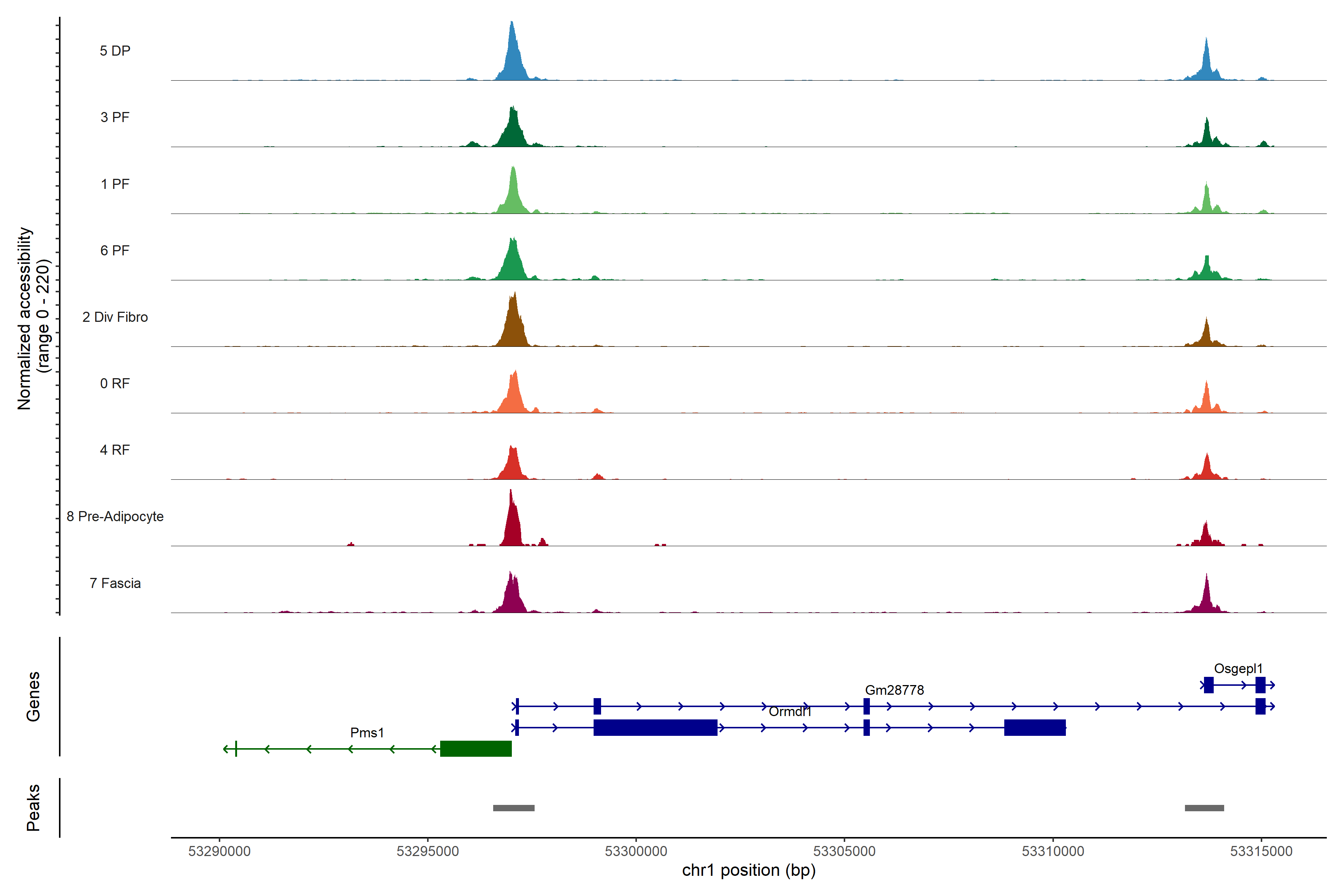Click the right gray peak bar

1204,808
